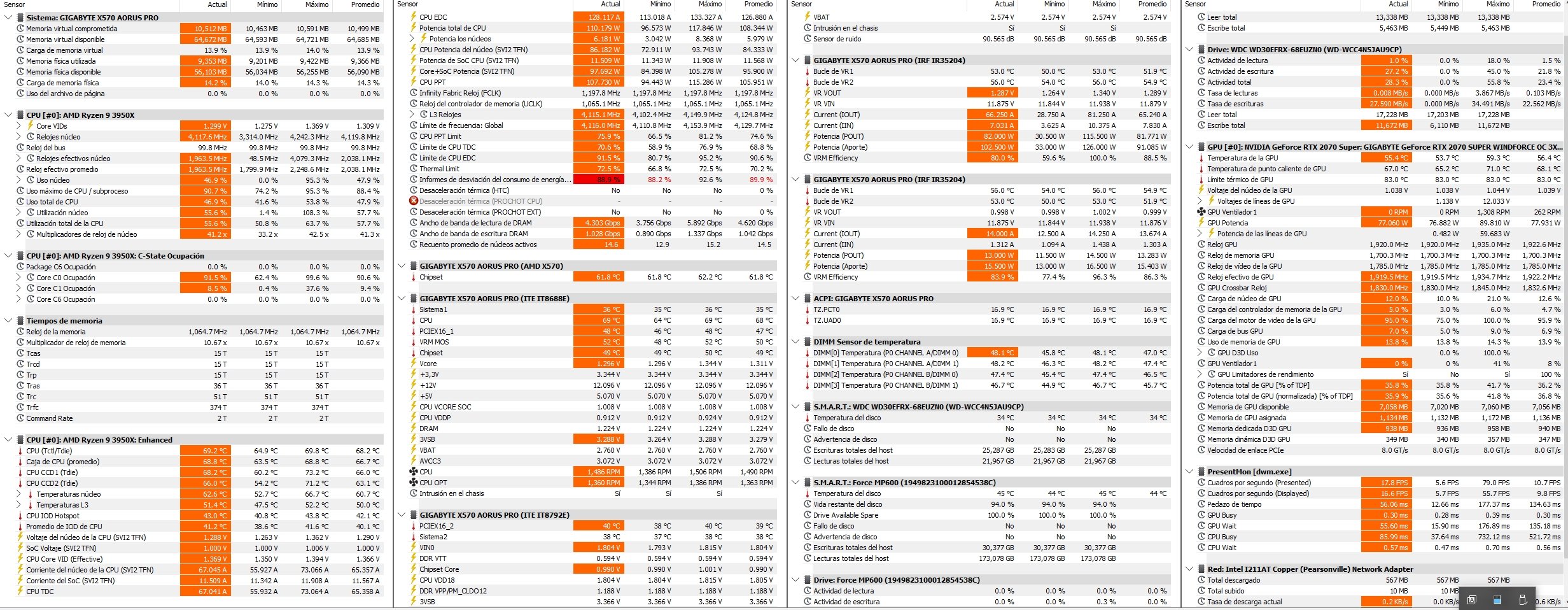Click thermometer icon beside VRM MOS
The height and width of the screenshot is (610, 1568).
[414, 342]
